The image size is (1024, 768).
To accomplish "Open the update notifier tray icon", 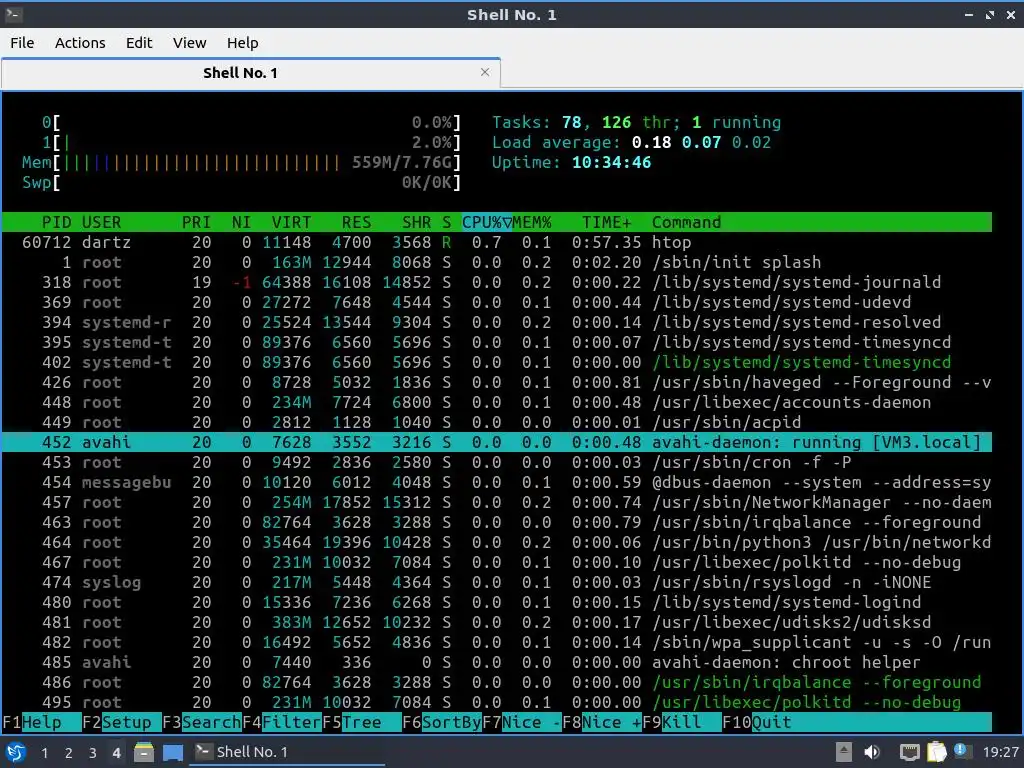I will pyautogui.click(x=962, y=751).
